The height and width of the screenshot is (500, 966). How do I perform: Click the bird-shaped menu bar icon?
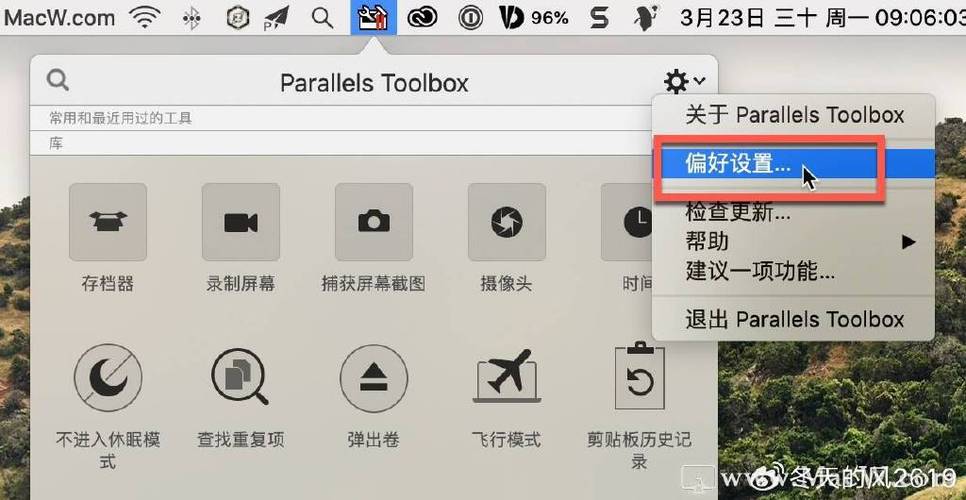pos(645,18)
